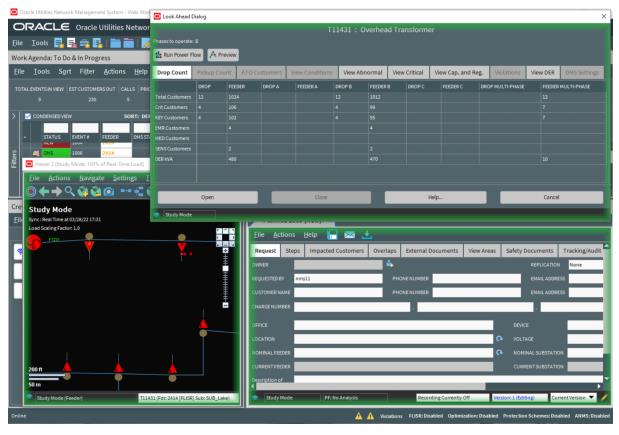Select the Drop Count tab

pos(172,73)
